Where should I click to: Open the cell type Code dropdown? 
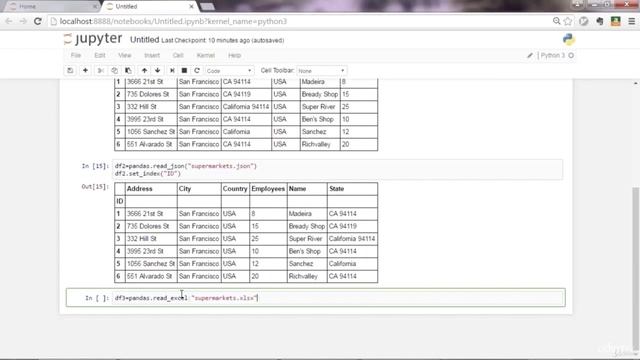229,71
